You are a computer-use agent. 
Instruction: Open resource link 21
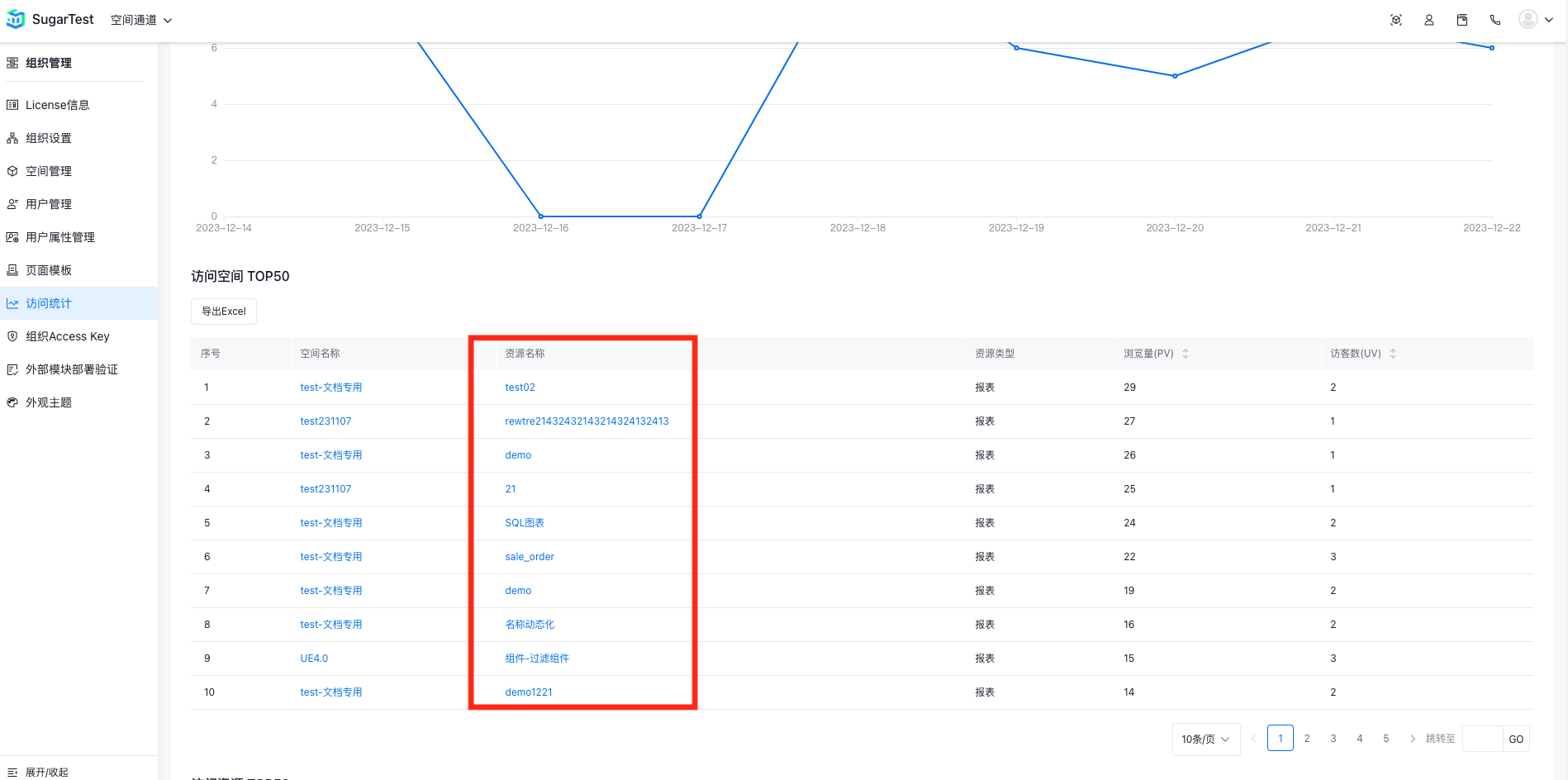(x=511, y=489)
